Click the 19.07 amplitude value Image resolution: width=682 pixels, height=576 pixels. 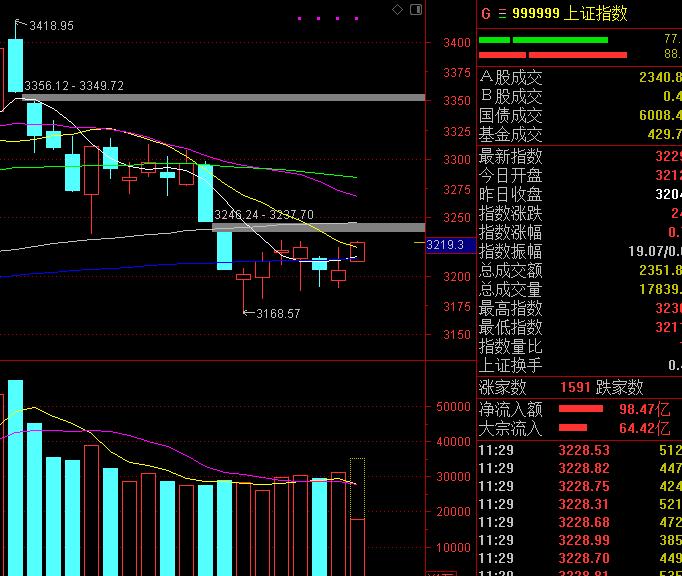tap(647, 251)
